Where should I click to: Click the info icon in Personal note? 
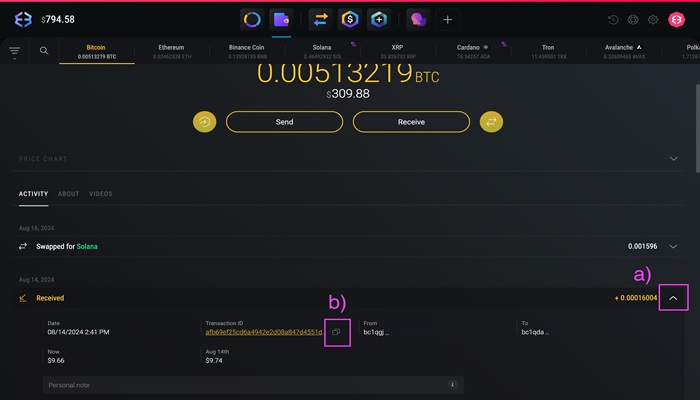[452, 384]
